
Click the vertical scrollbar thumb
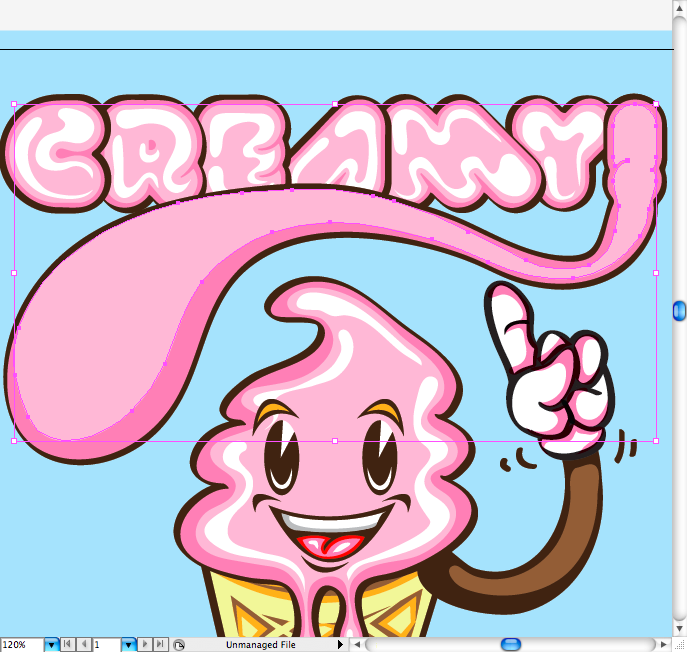(680, 311)
